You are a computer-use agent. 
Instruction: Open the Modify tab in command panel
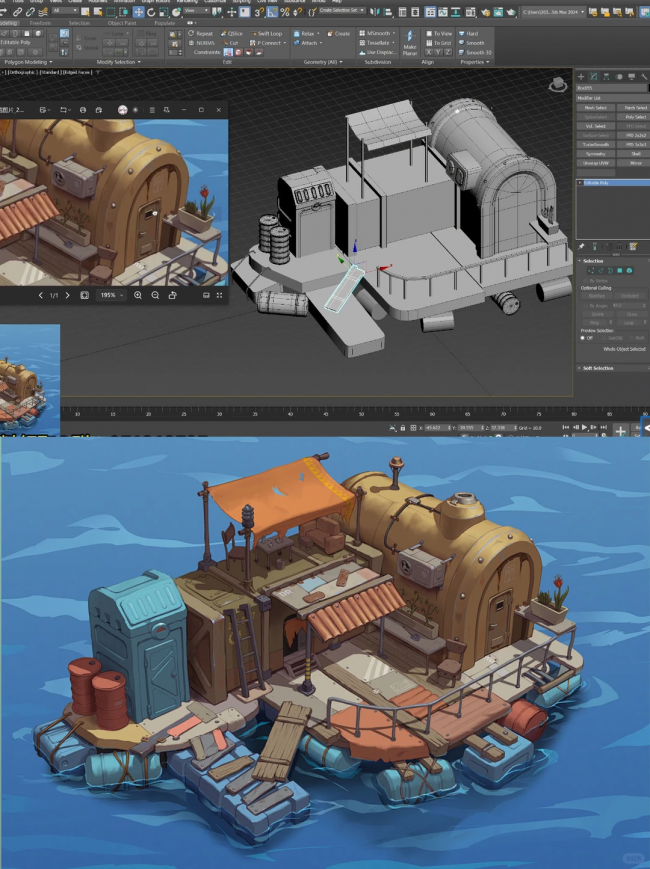pos(594,76)
